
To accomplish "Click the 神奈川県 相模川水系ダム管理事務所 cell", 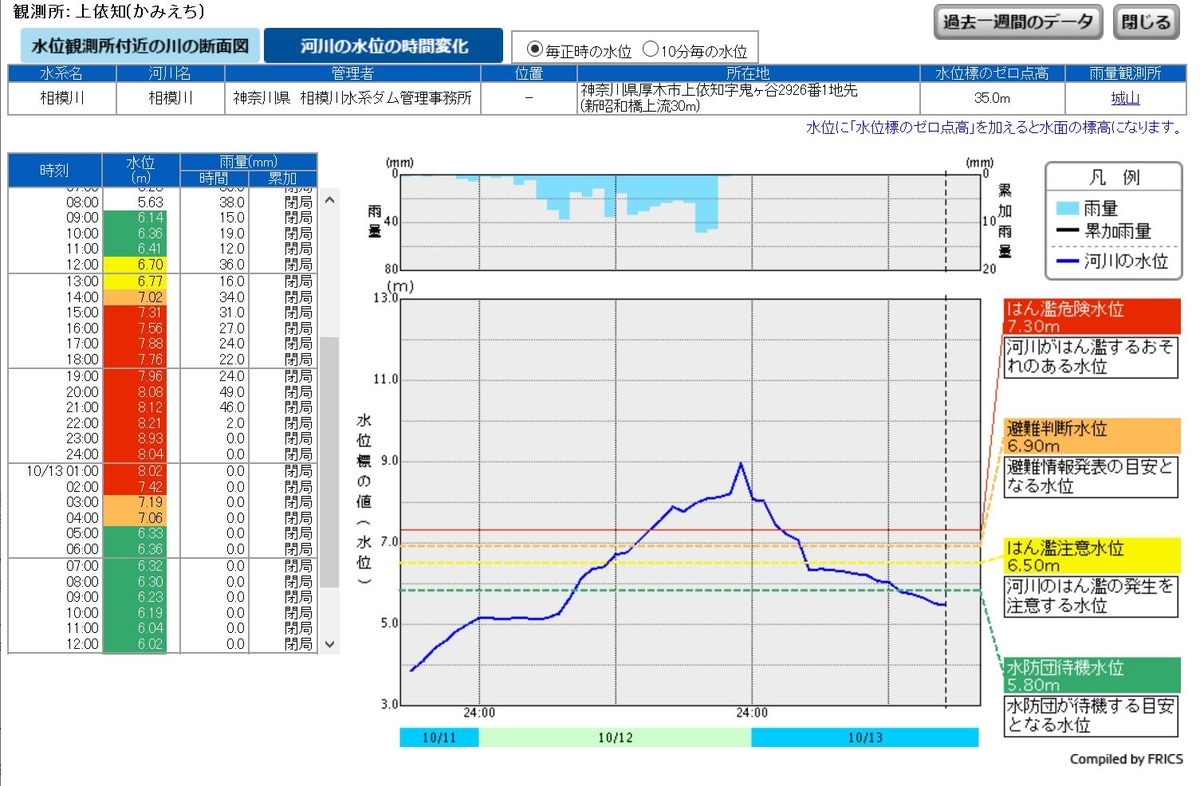I will (353, 98).
